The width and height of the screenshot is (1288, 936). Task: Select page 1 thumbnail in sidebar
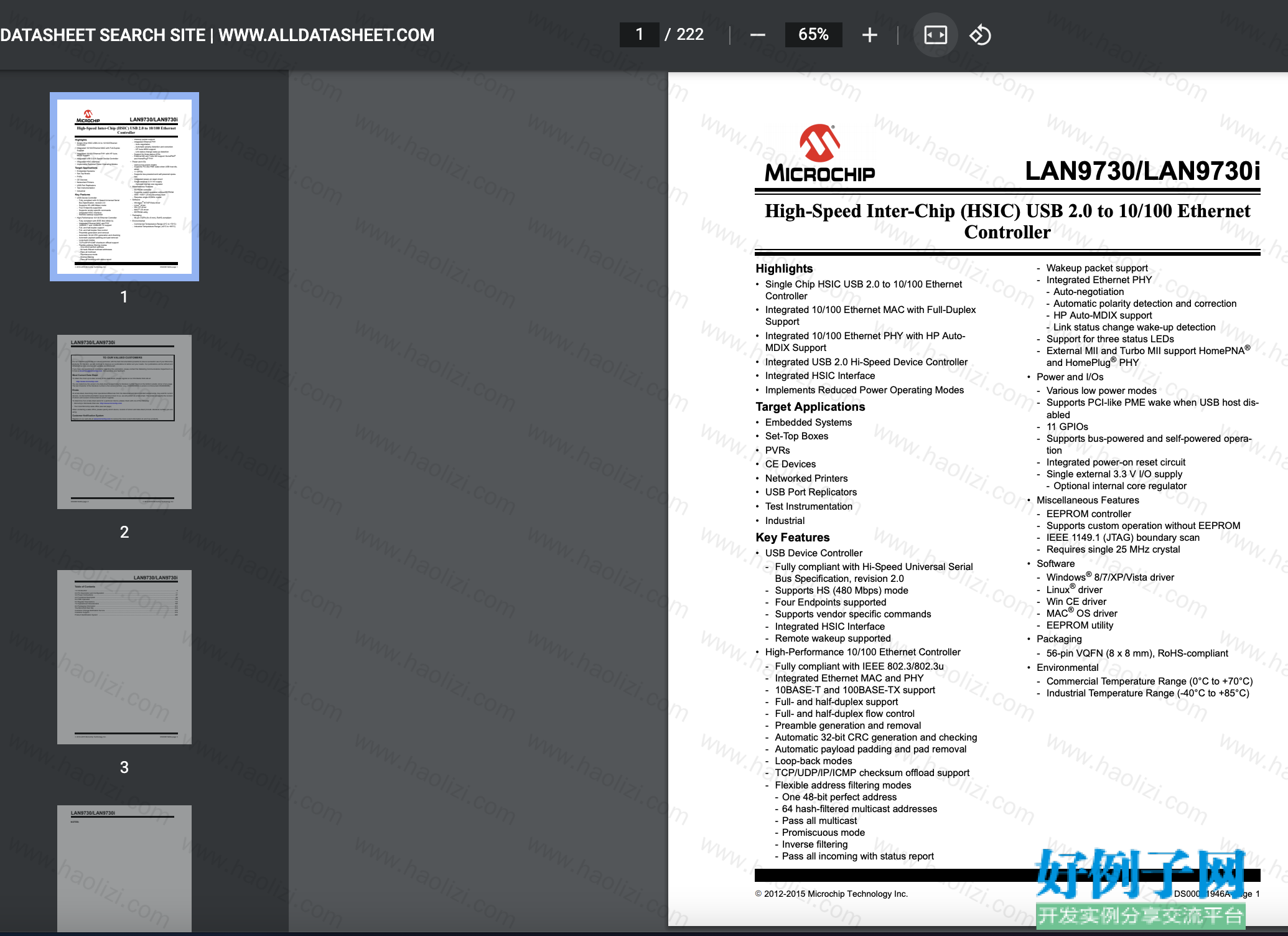tap(124, 187)
